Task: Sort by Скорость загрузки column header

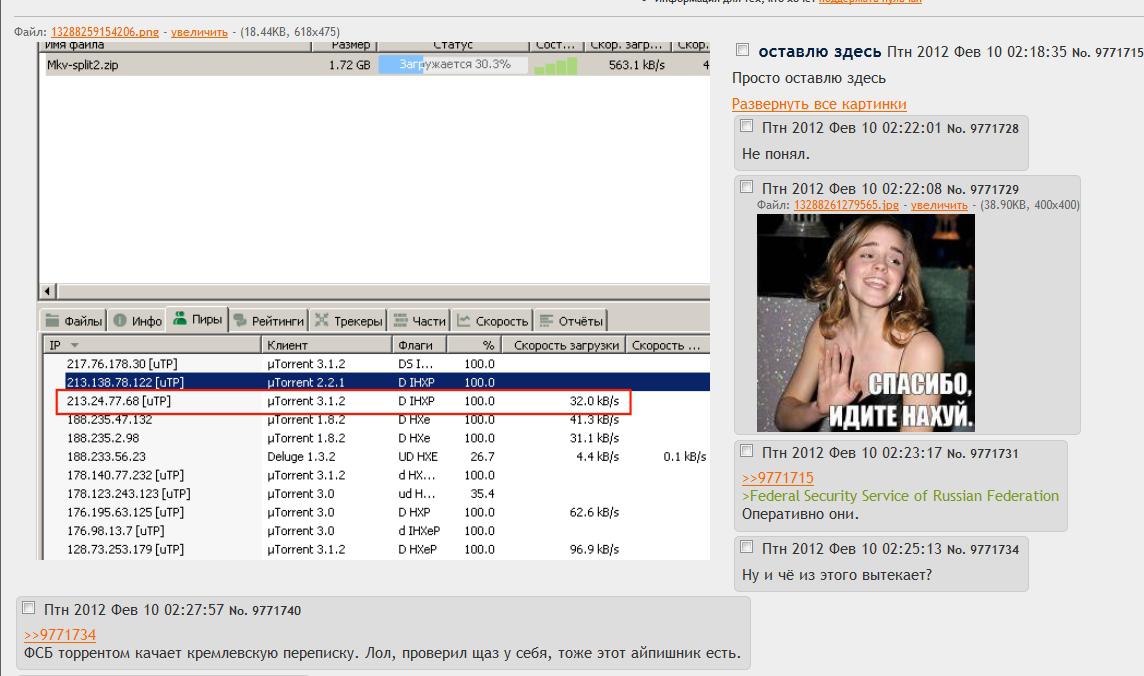Action: [564, 345]
